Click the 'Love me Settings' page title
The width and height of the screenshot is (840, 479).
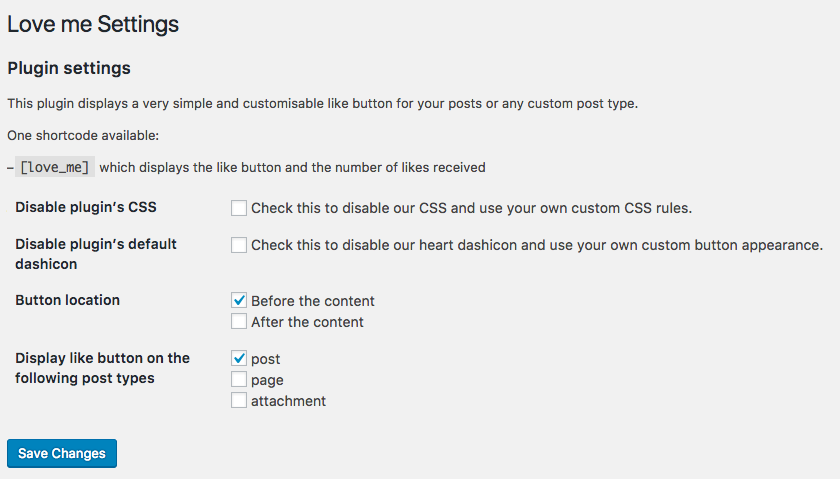[x=93, y=24]
